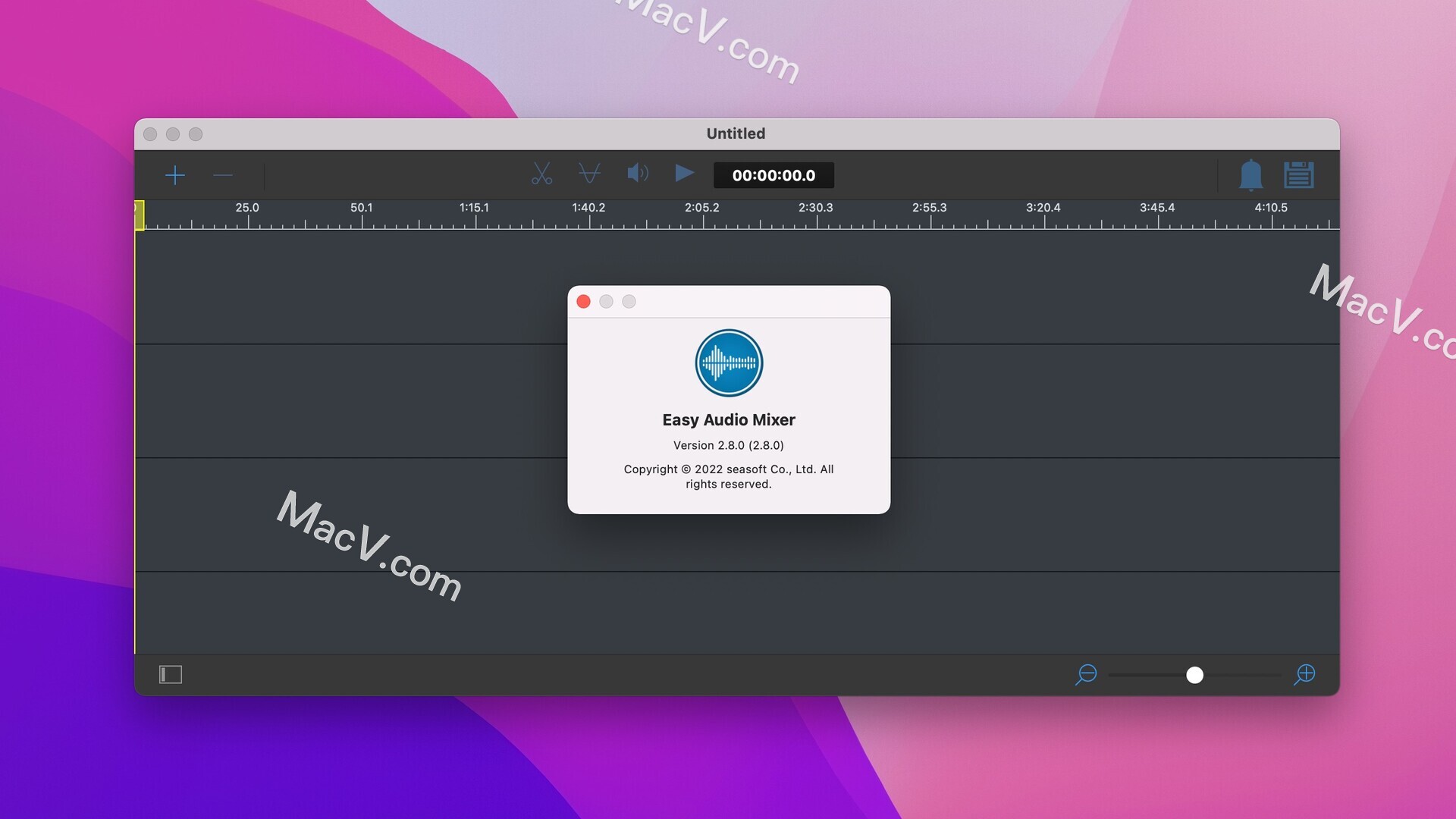
Task: Click the Easy Audio Mixer app logo
Action: (729, 362)
